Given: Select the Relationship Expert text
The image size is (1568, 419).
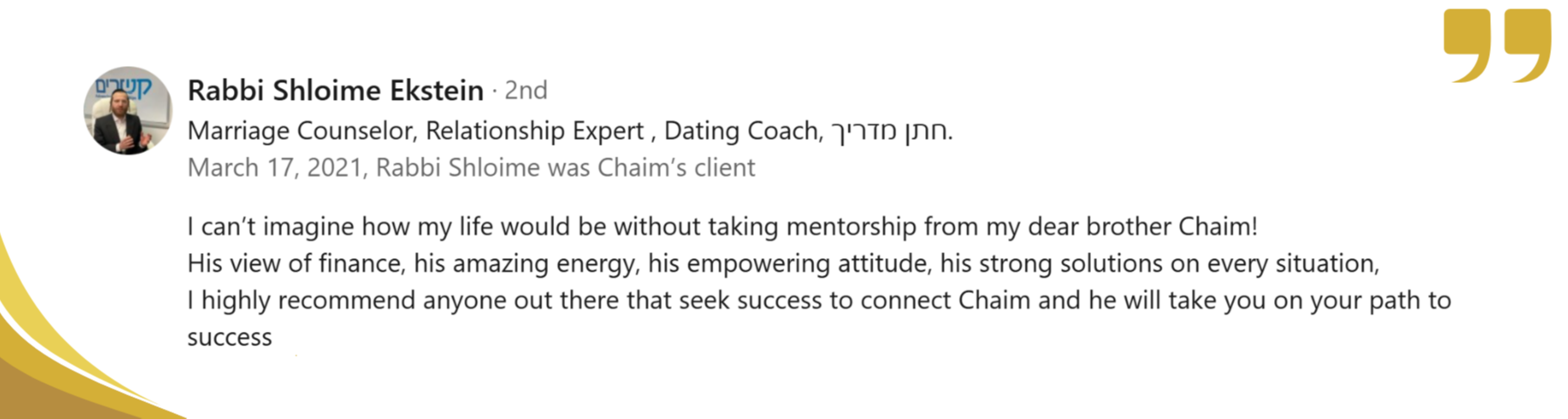Looking at the screenshot, I should click(x=535, y=131).
